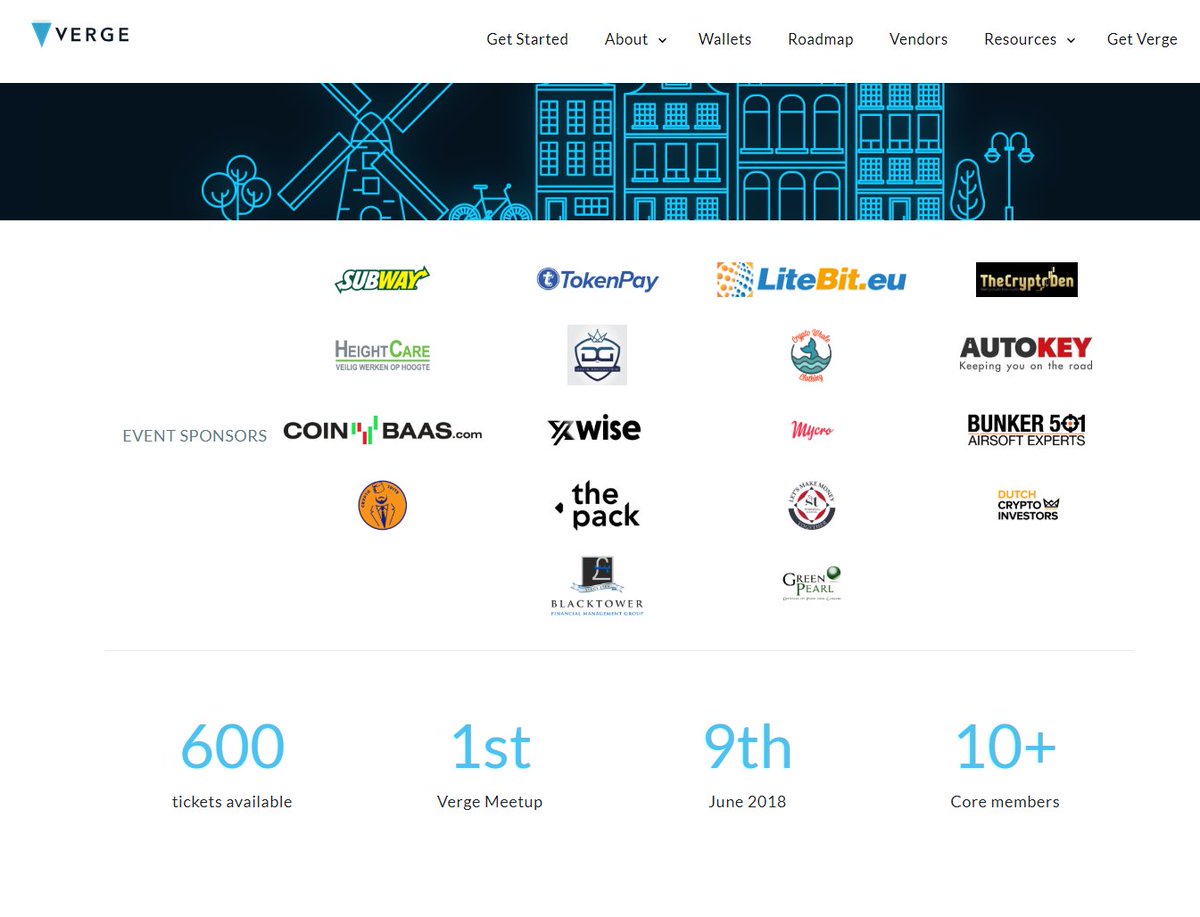Visit the CoinBaas.com sponsor logo
This screenshot has width=1200, height=917.
pyautogui.click(x=382, y=431)
